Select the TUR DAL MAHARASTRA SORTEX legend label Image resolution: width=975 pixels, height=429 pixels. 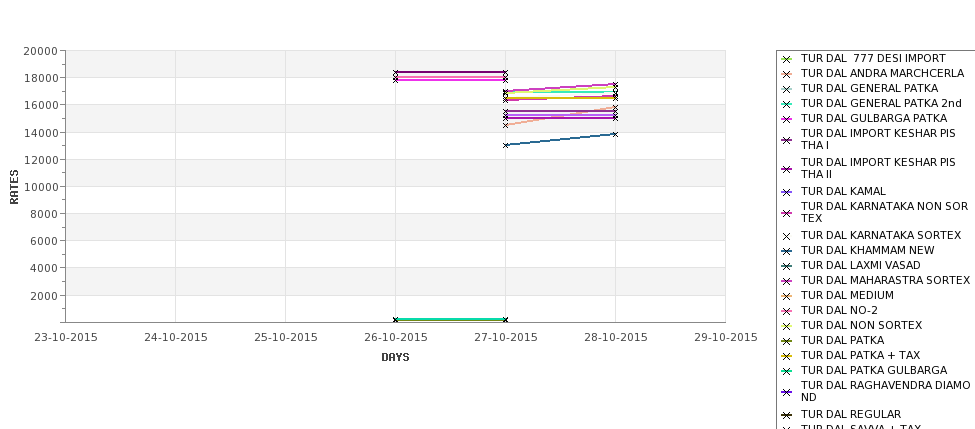click(885, 280)
